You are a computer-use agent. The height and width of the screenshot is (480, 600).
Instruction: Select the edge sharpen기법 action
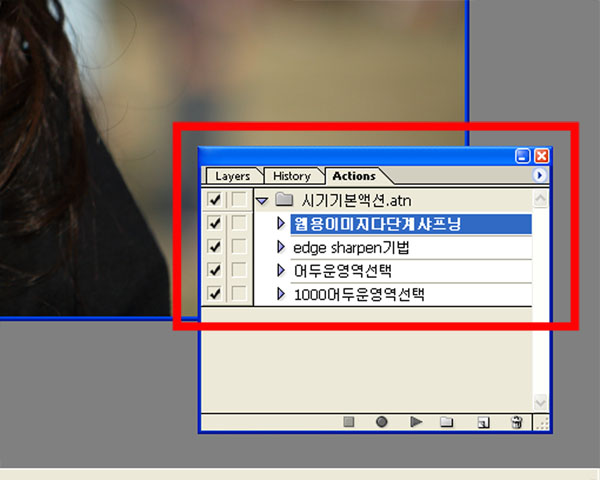pyautogui.click(x=411, y=248)
